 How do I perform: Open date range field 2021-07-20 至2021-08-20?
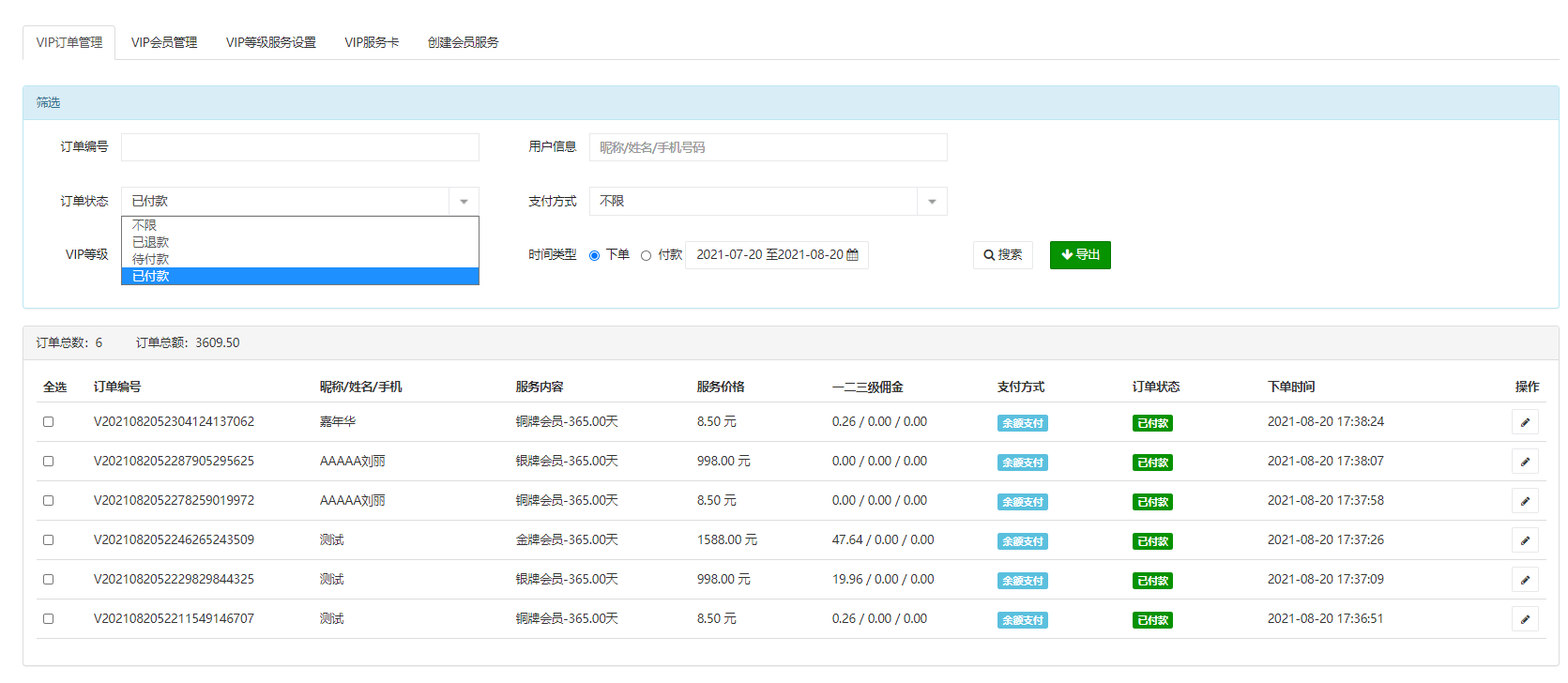777,255
